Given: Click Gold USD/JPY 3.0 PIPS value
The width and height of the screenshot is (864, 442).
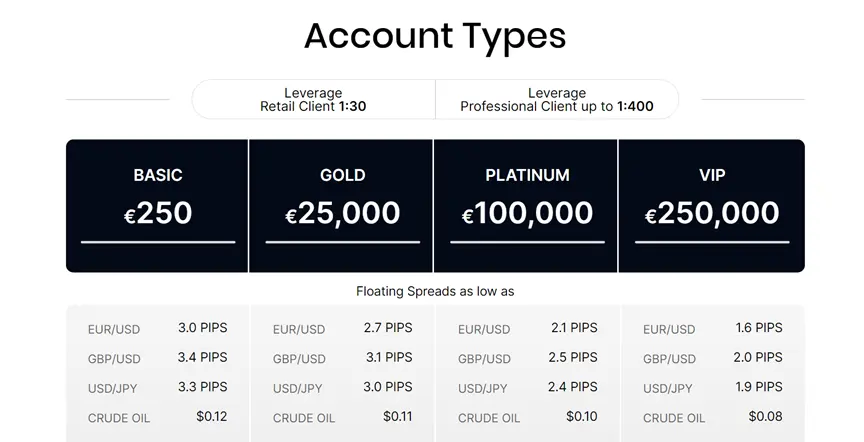Looking at the screenshot, I should tap(387, 387).
